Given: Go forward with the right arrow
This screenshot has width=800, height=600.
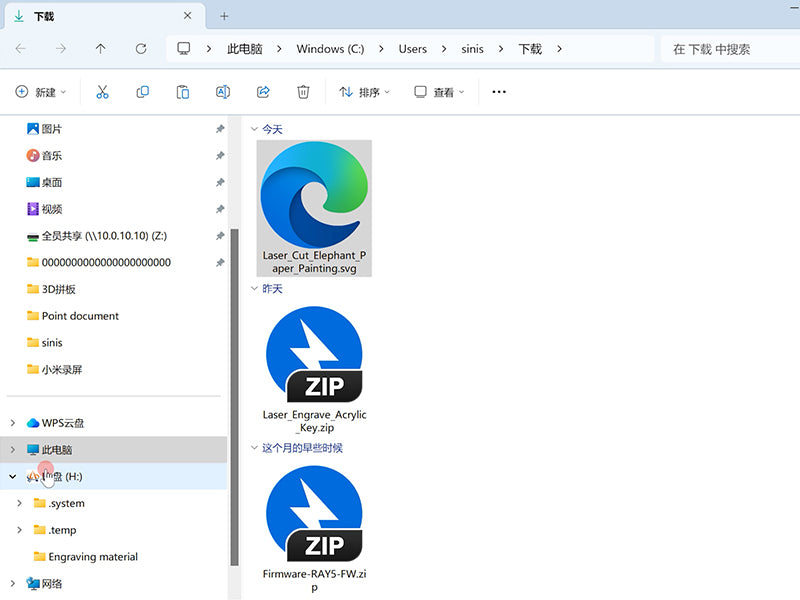Looking at the screenshot, I should click(x=61, y=49).
